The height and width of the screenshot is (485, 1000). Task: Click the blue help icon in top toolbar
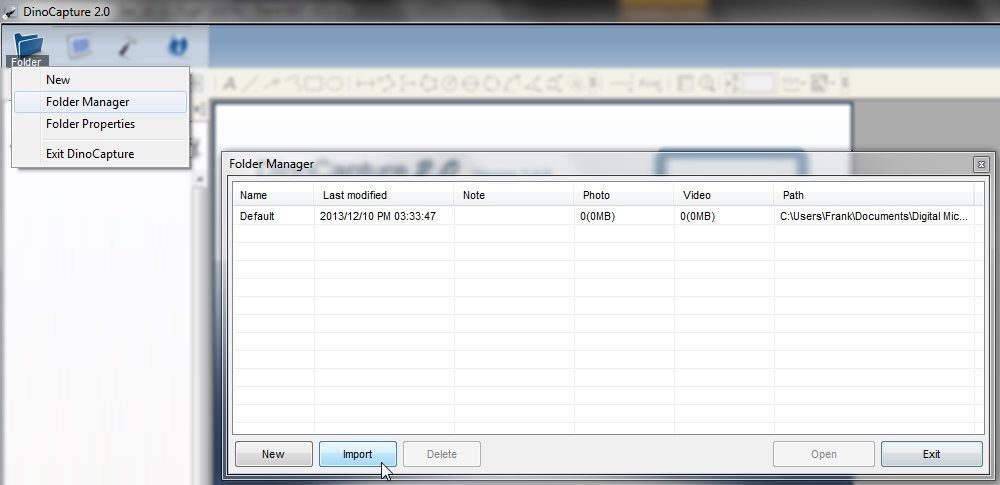tap(178, 46)
